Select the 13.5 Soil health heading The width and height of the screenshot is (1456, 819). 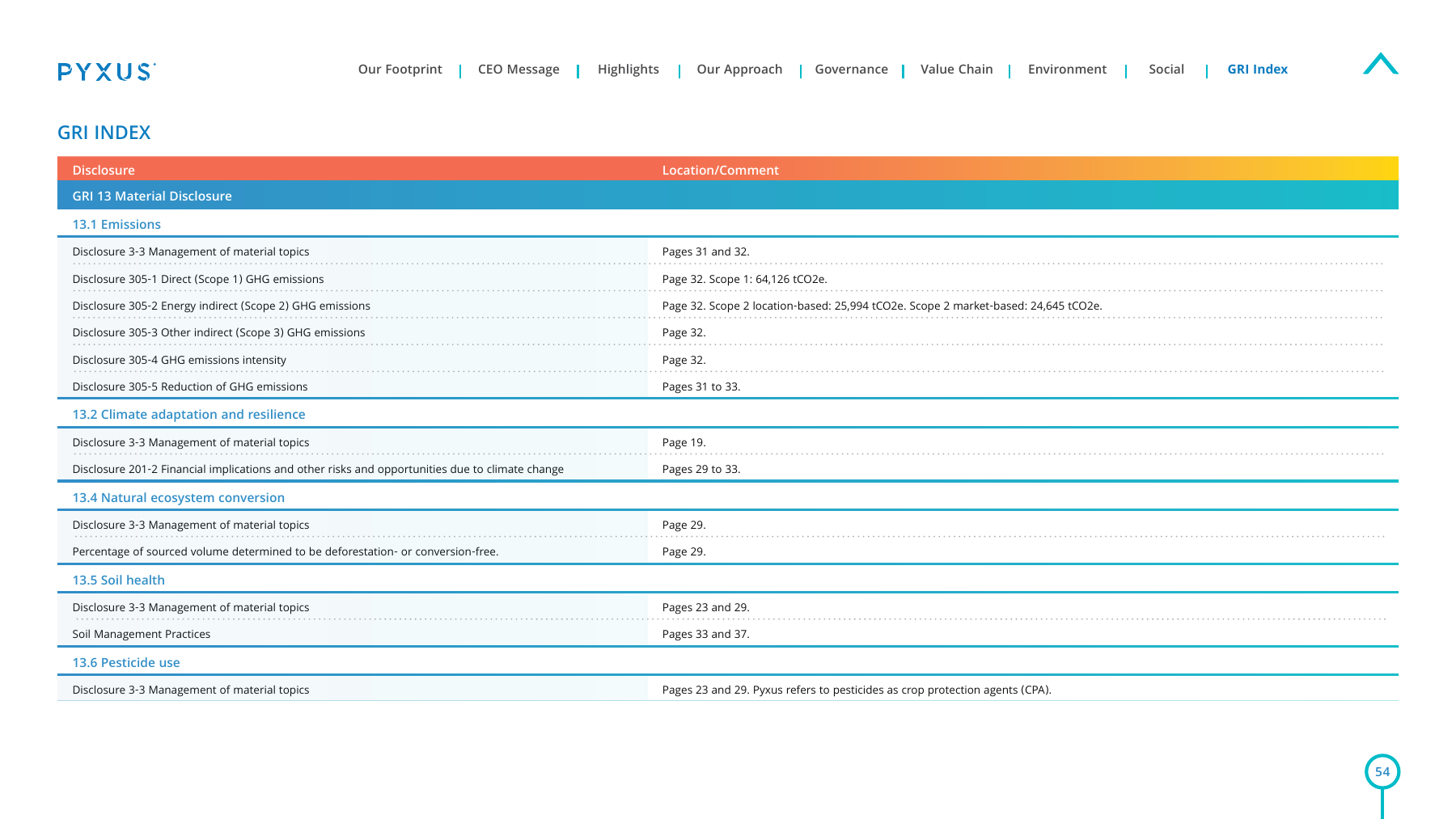[x=118, y=580]
